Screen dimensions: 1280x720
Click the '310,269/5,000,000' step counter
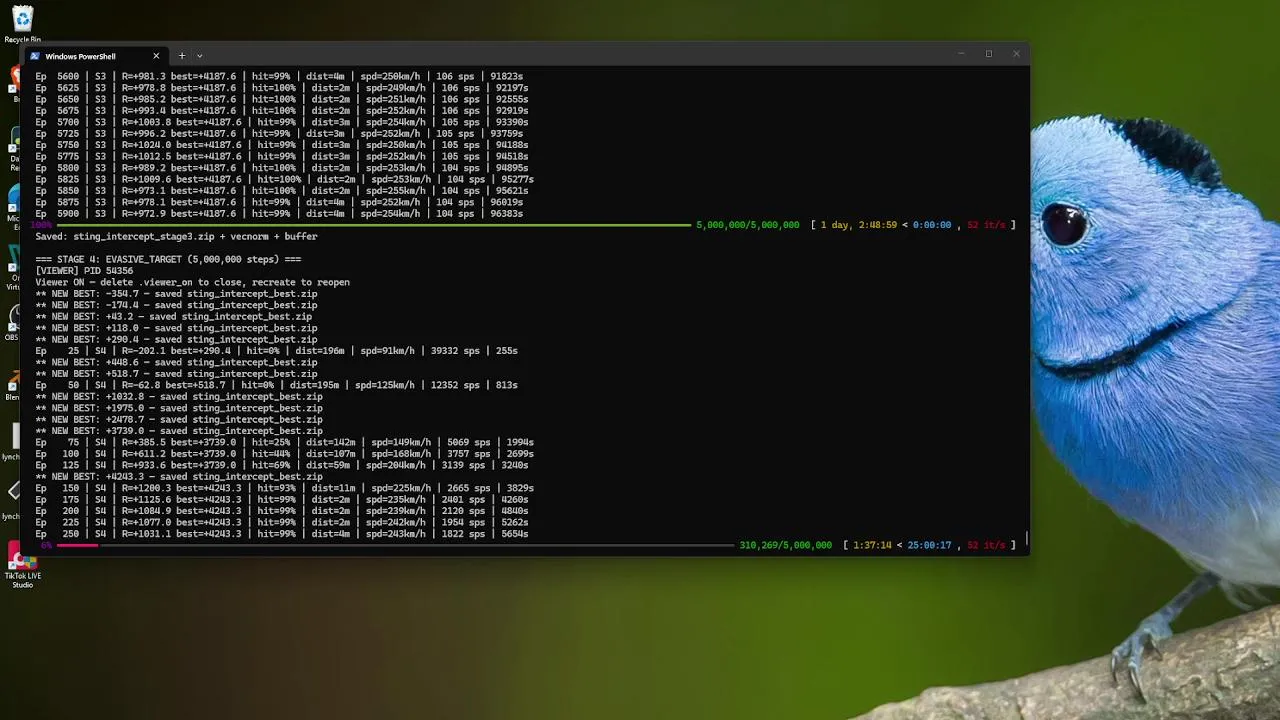tap(785, 545)
